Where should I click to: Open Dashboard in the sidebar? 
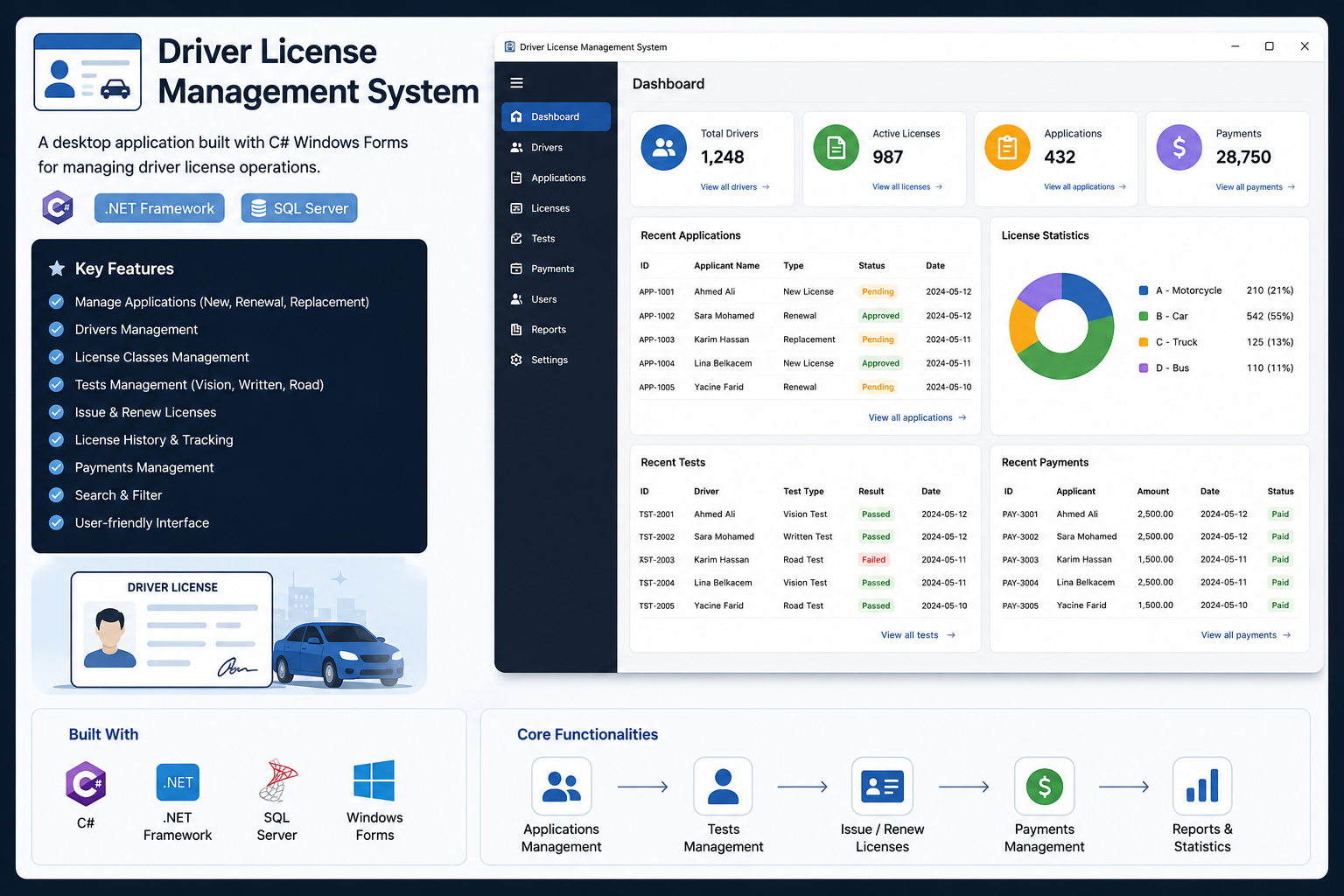pyautogui.click(x=556, y=116)
